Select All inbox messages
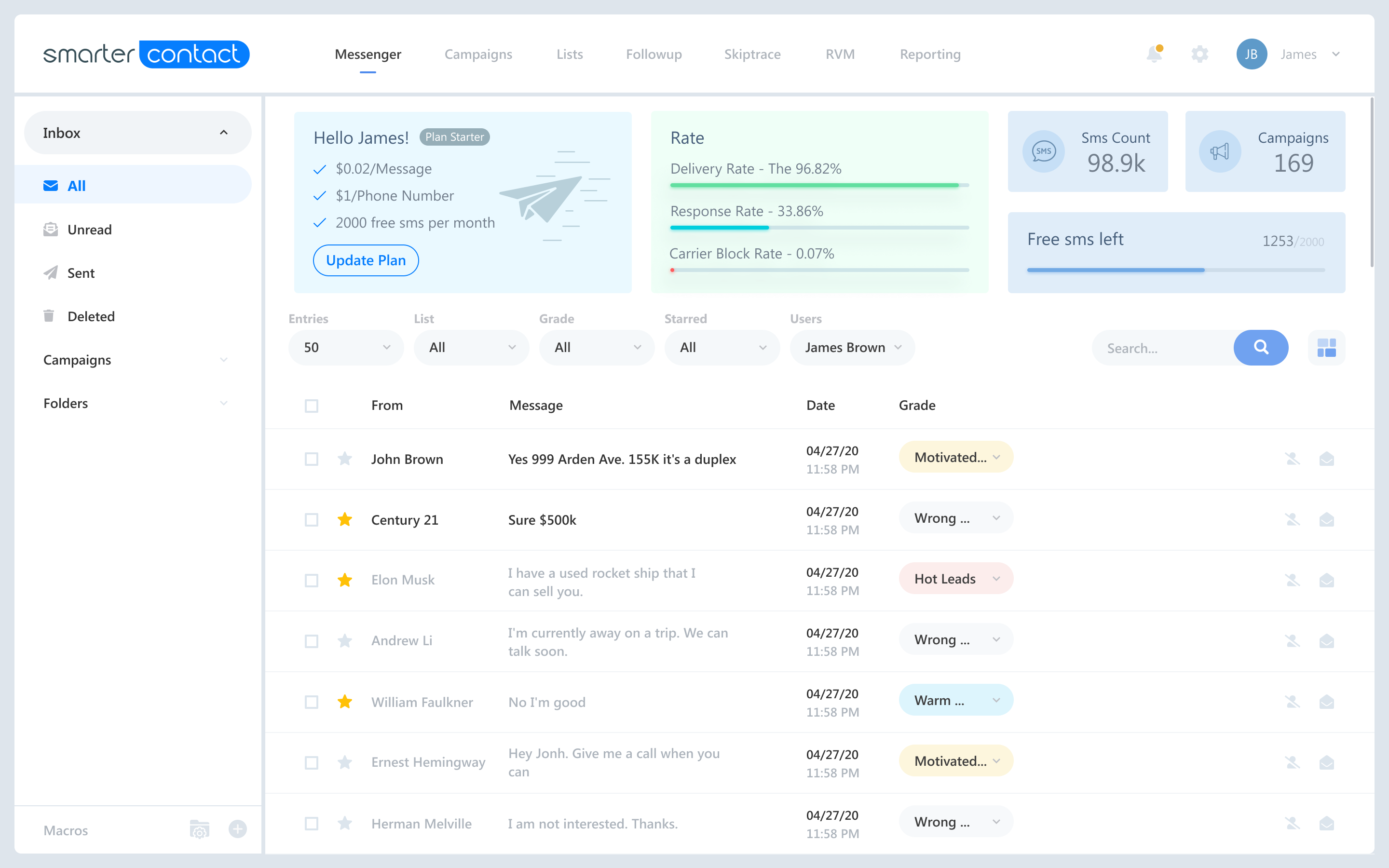This screenshot has height=868, width=1389. pyautogui.click(x=133, y=184)
